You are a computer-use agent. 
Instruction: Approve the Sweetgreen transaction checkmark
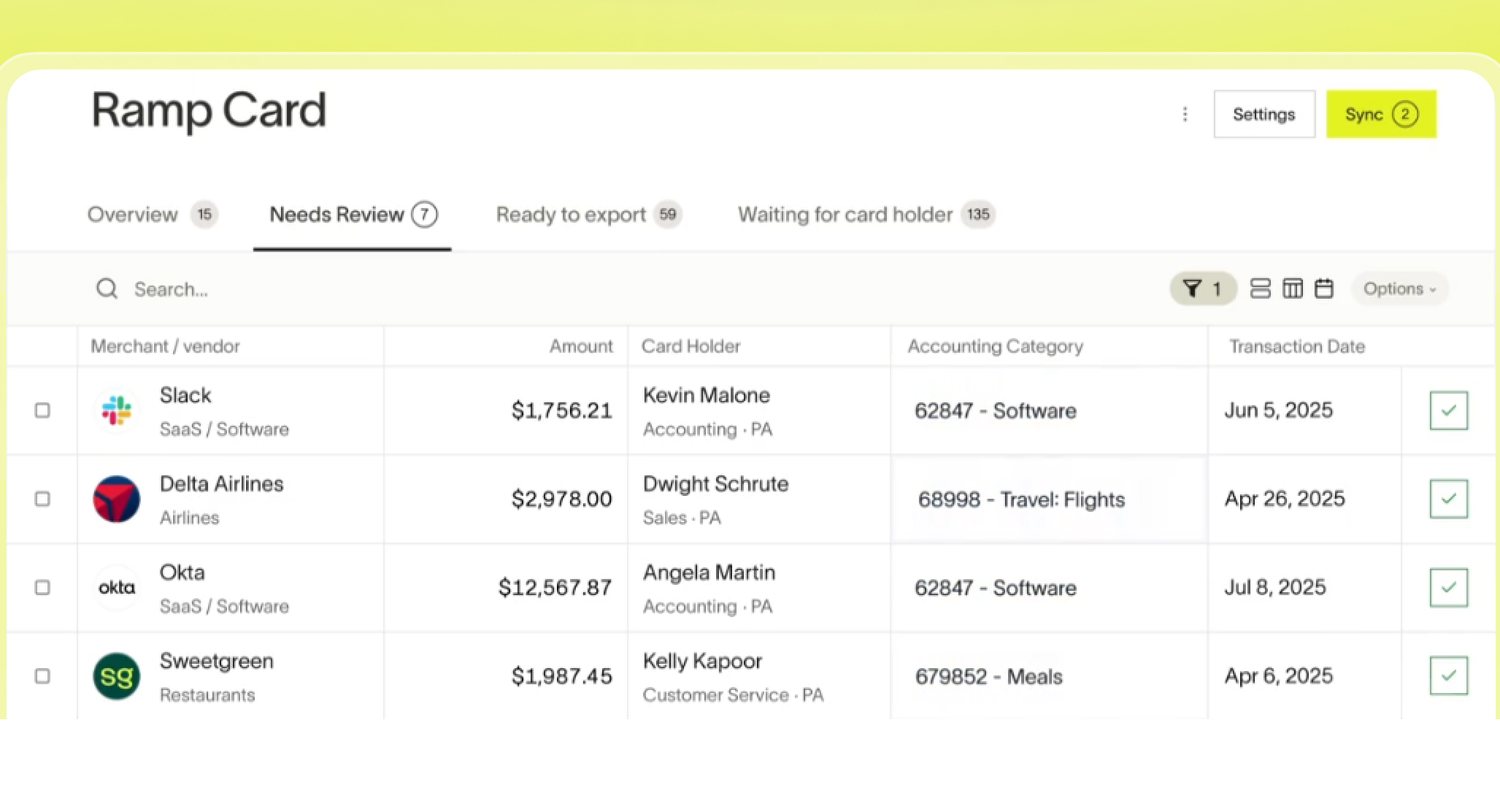1448,676
